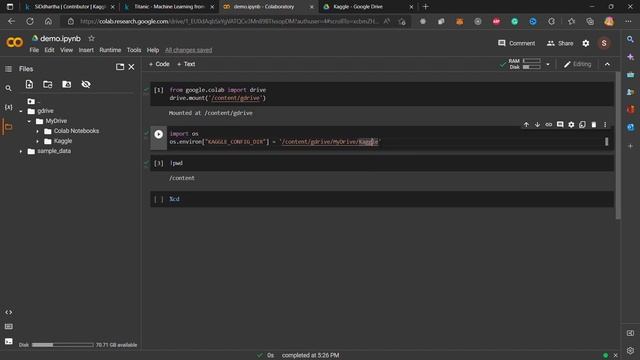Screen dimensions: 640x360
Task: Click the browser address bar
Action: 229,21
